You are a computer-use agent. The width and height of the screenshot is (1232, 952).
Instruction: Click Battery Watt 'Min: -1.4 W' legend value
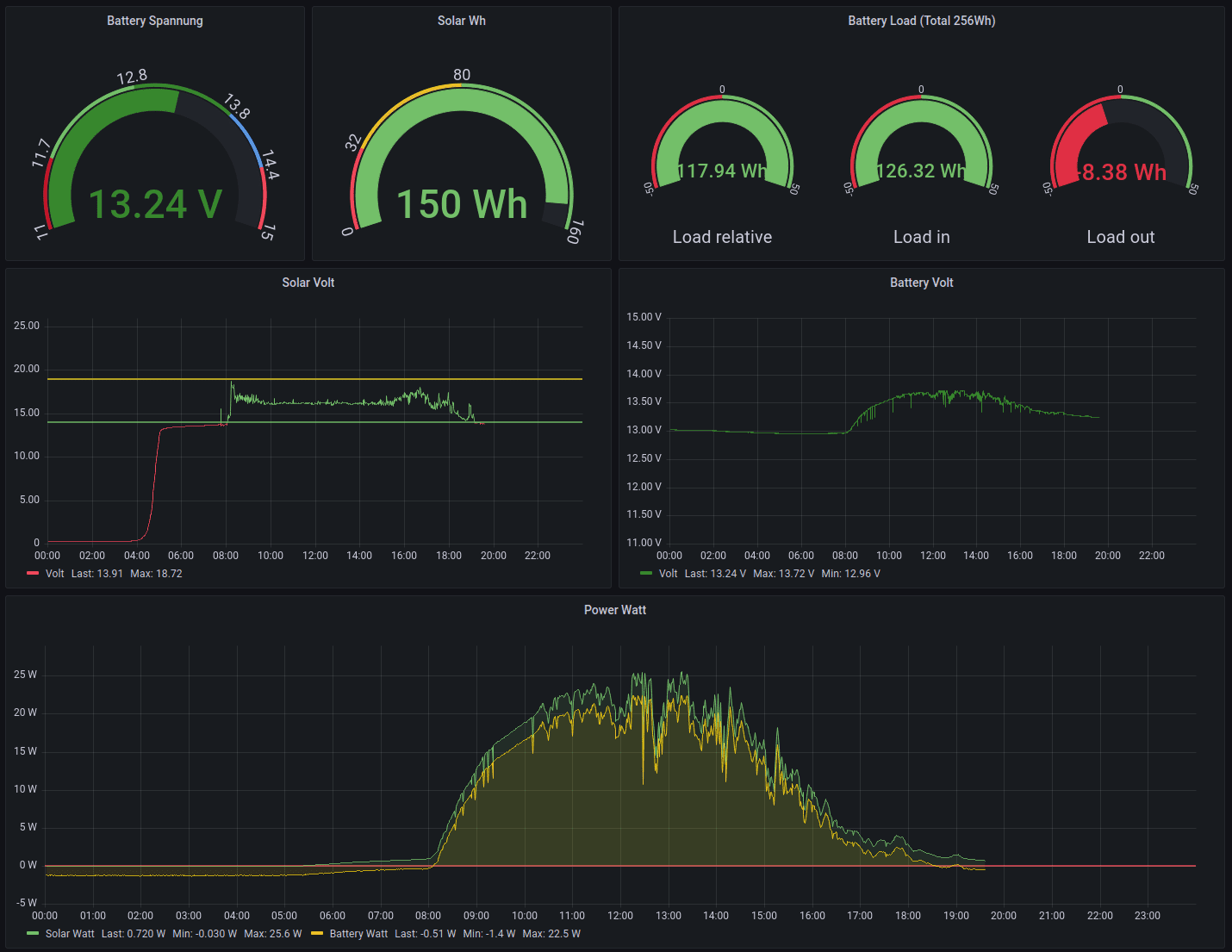click(489, 934)
